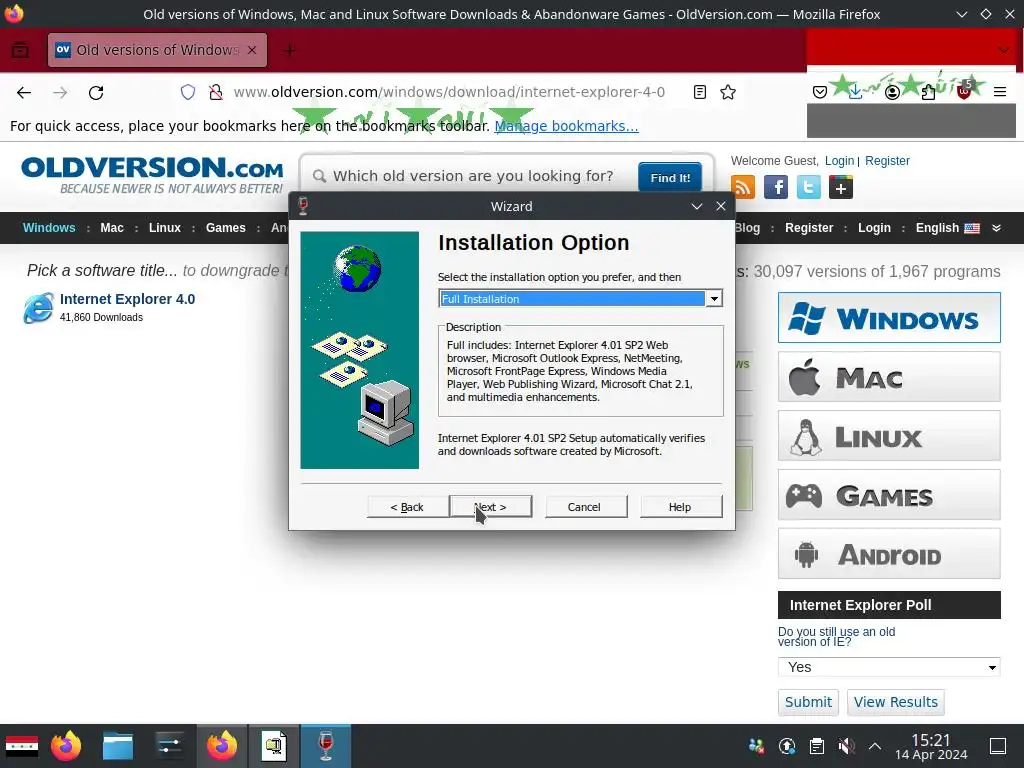Open the Installation Option dropdown arrow
This screenshot has width=1024, height=768.
pos(714,298)
